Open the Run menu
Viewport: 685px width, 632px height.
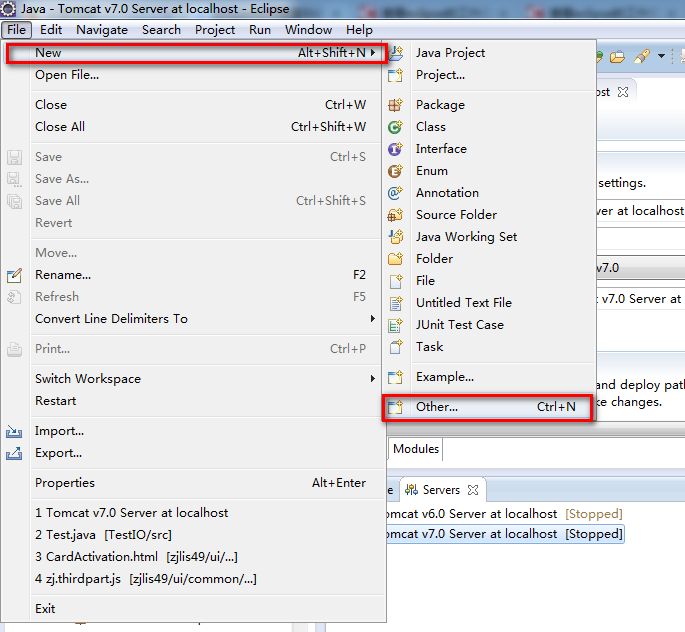(260, 30)
